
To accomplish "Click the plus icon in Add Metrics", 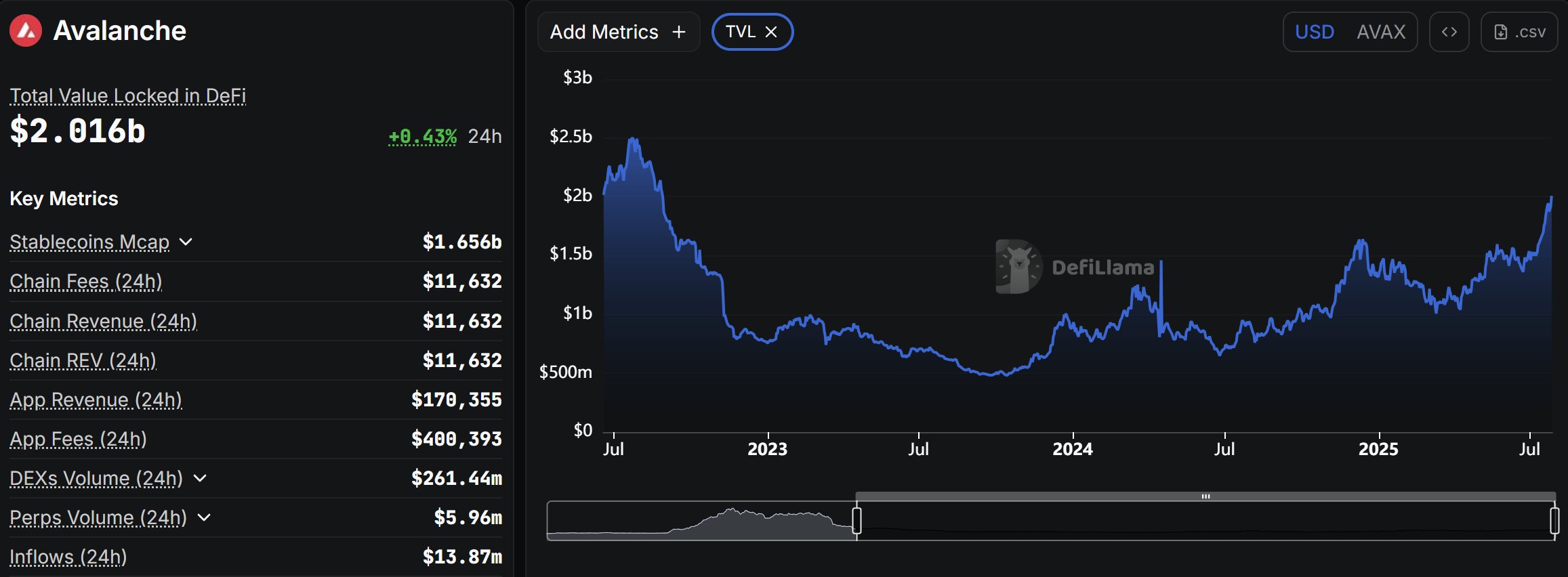I will (x=678, y=32).
